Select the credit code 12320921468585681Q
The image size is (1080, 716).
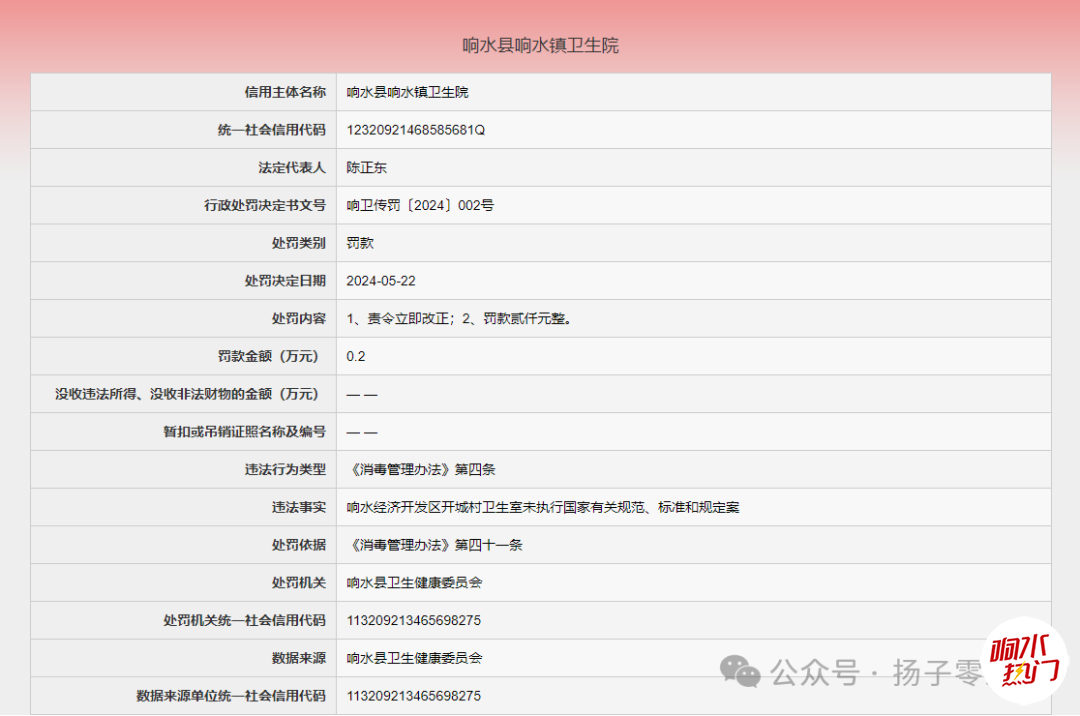pyautogui.click(x=415, y=130)
